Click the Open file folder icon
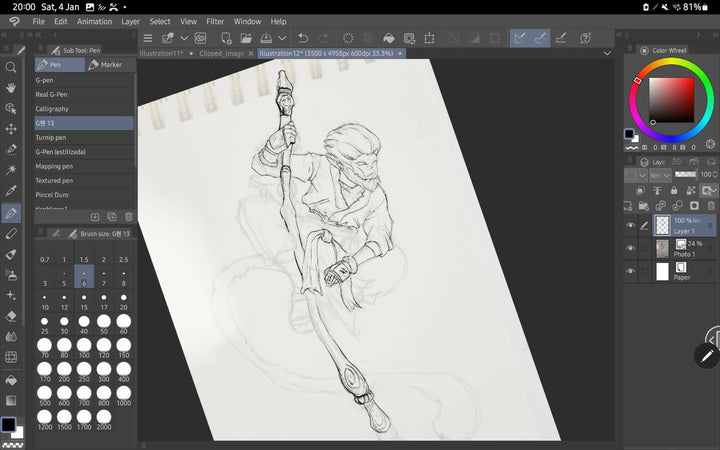The image size is (720, 450). click(x=246, y=38)
